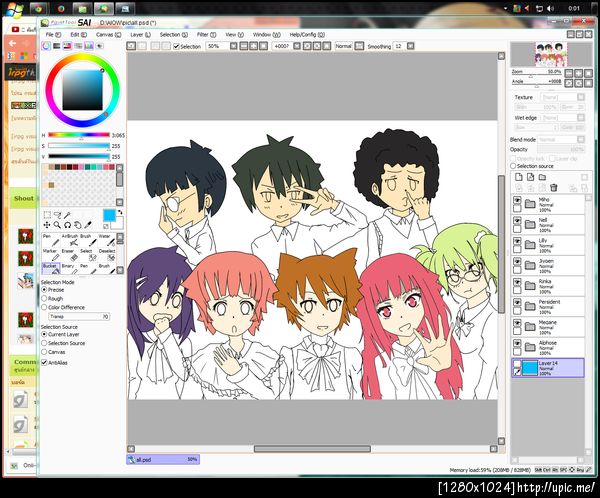Create a new linework layer
The height and width of the screenshot is (498, 600).
point(530,177)
